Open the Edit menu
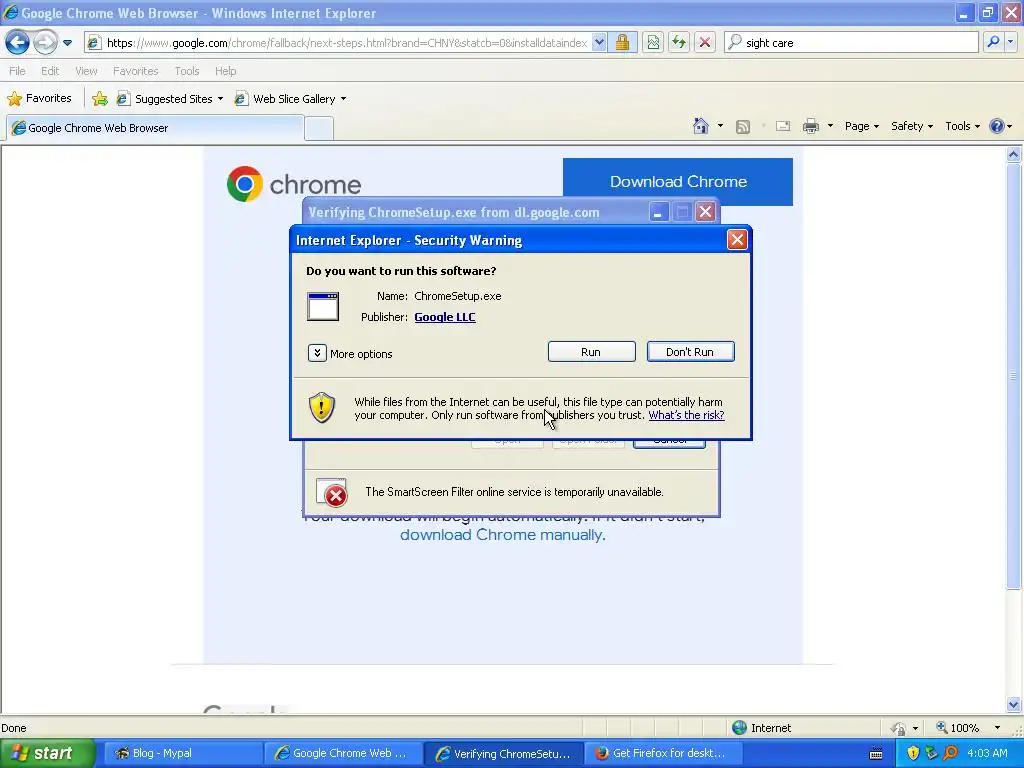The image size is (1024, 768). pyautogui.click(x=50, y=71)
